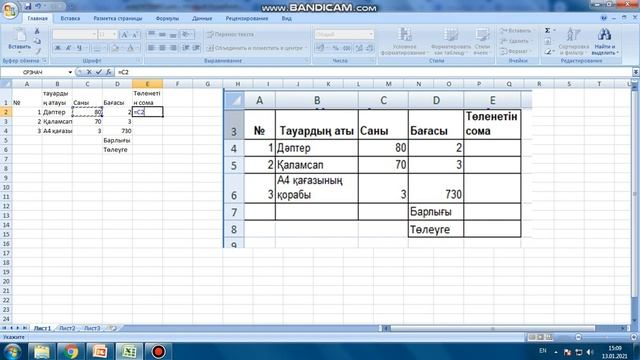Image resolution: width=640 pixels, height=360 pixels.
Task: Switch to sheet tab Лист2
Action: click(67, 328)
